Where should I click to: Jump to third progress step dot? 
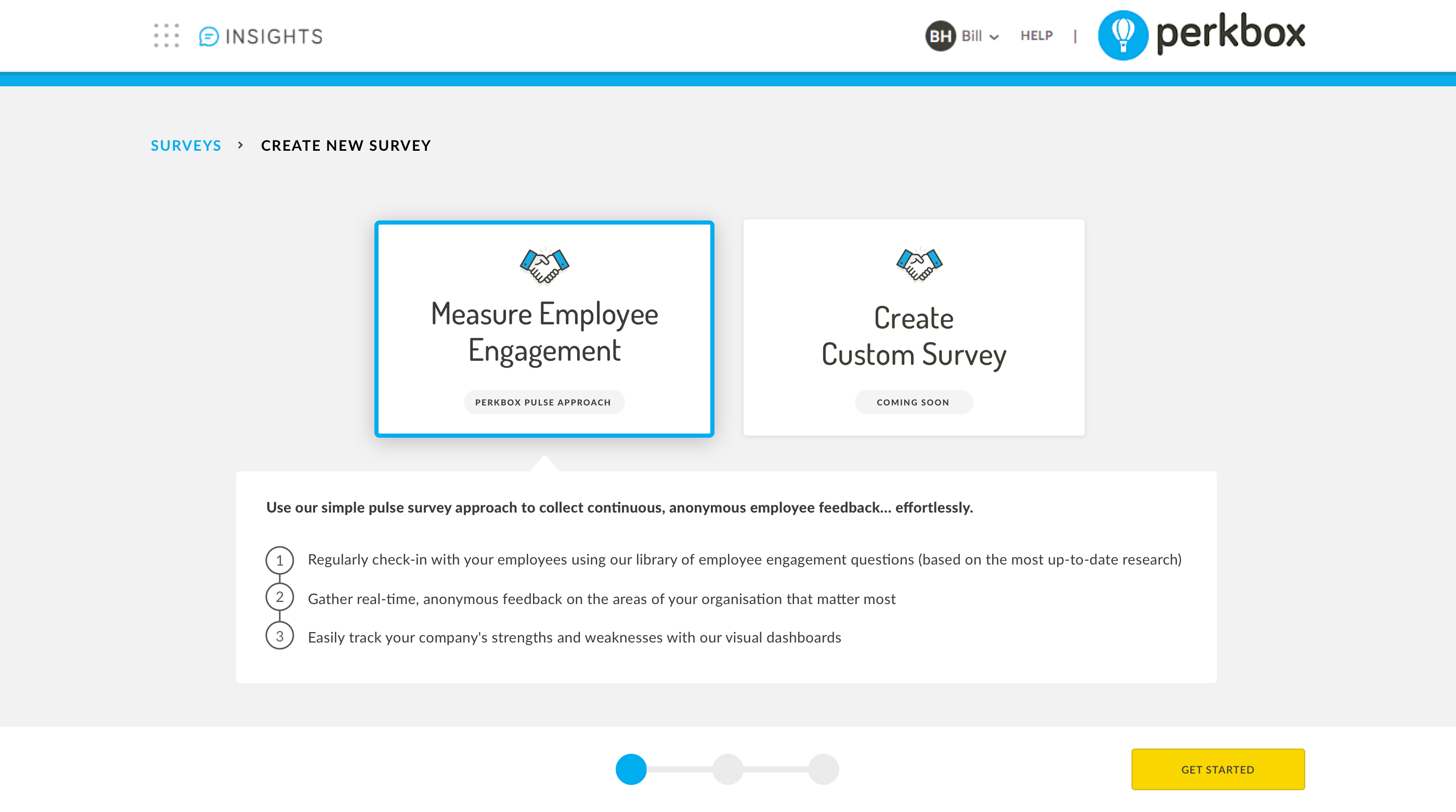[823, 769]
